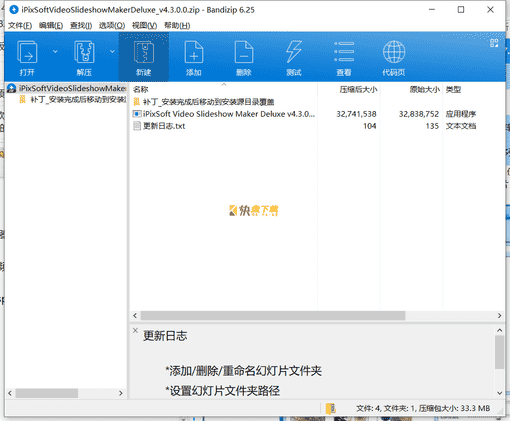The image size is (510, 421).
Task: Click the original size value 32,838,752
Action: point(419,114)
